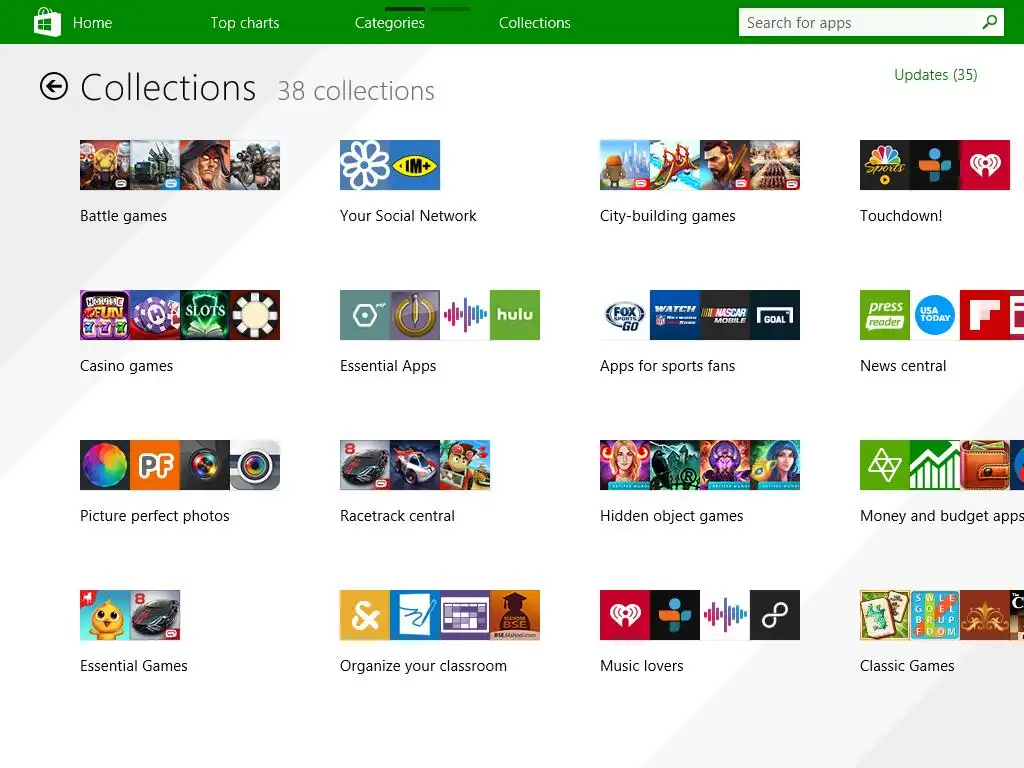
Task: Open the Press Reader app icon
Action: pos(885,315)
